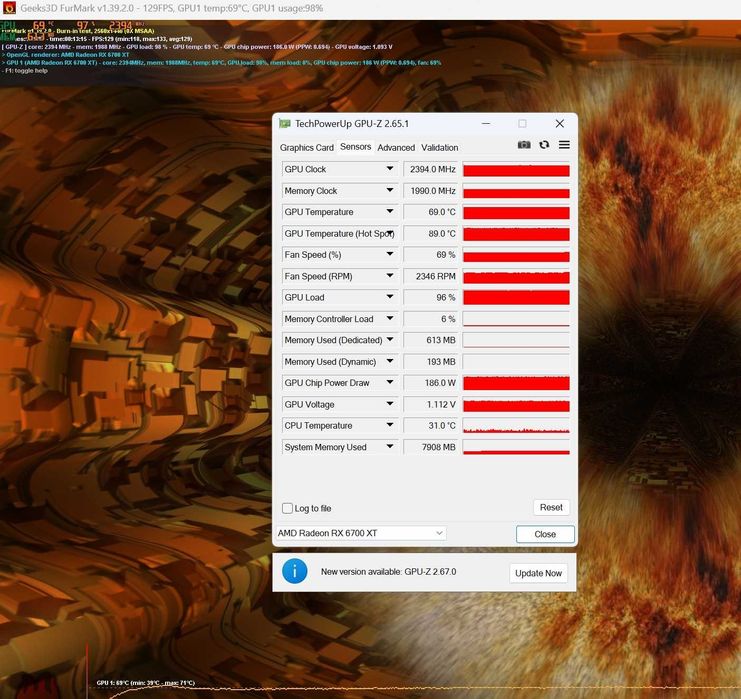Screen dimensions: 741x699
Task: Click the GPU Chip Power Draw graph
Action: click(x=516, y=383)
